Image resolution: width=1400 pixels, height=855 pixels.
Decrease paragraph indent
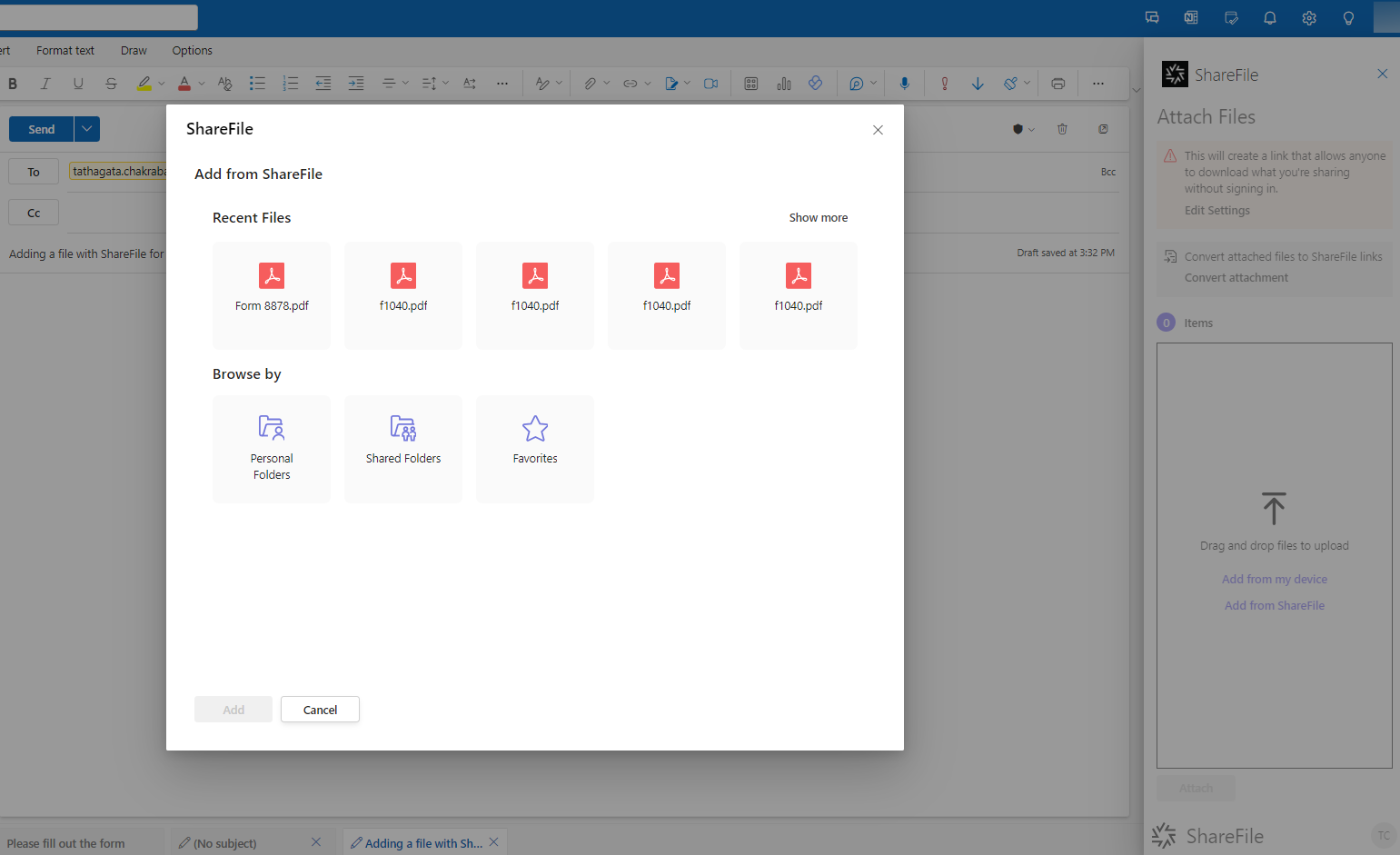[323, 84]
